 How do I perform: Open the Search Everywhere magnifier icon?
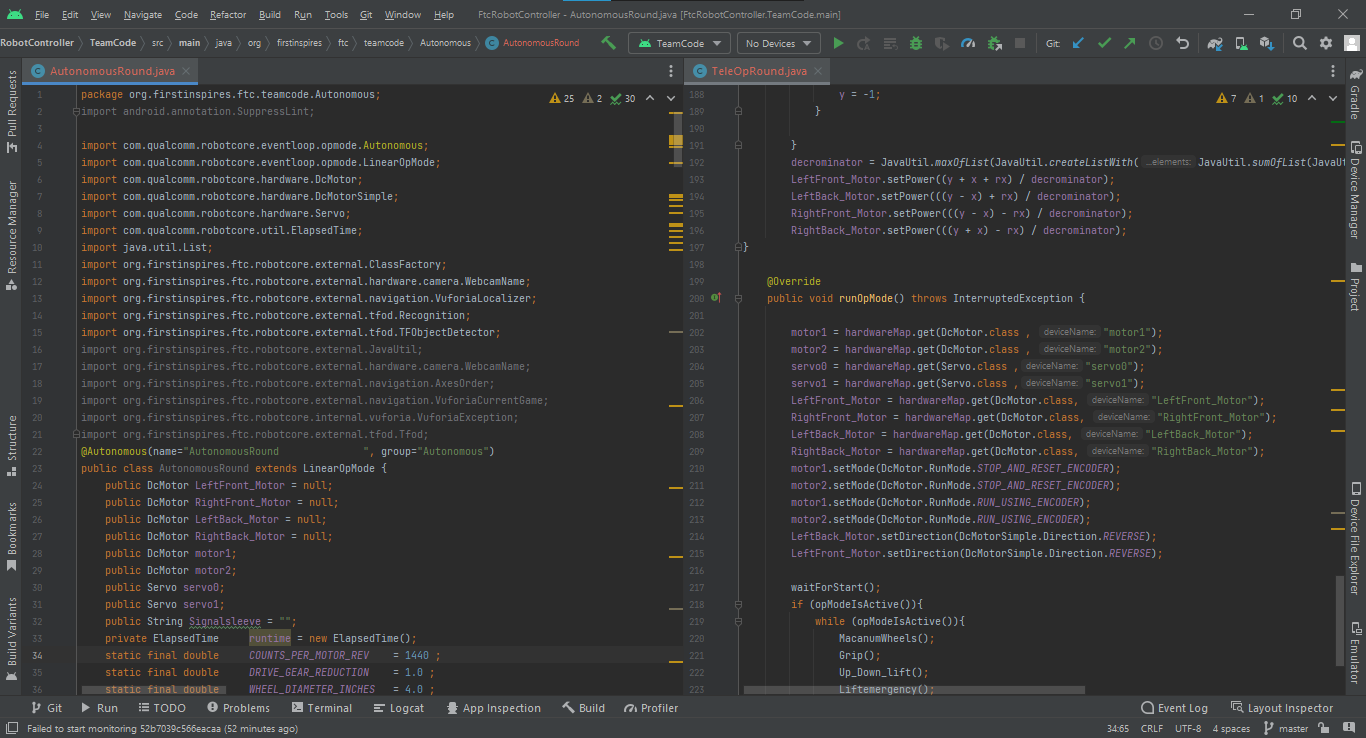click(1299, 43)
